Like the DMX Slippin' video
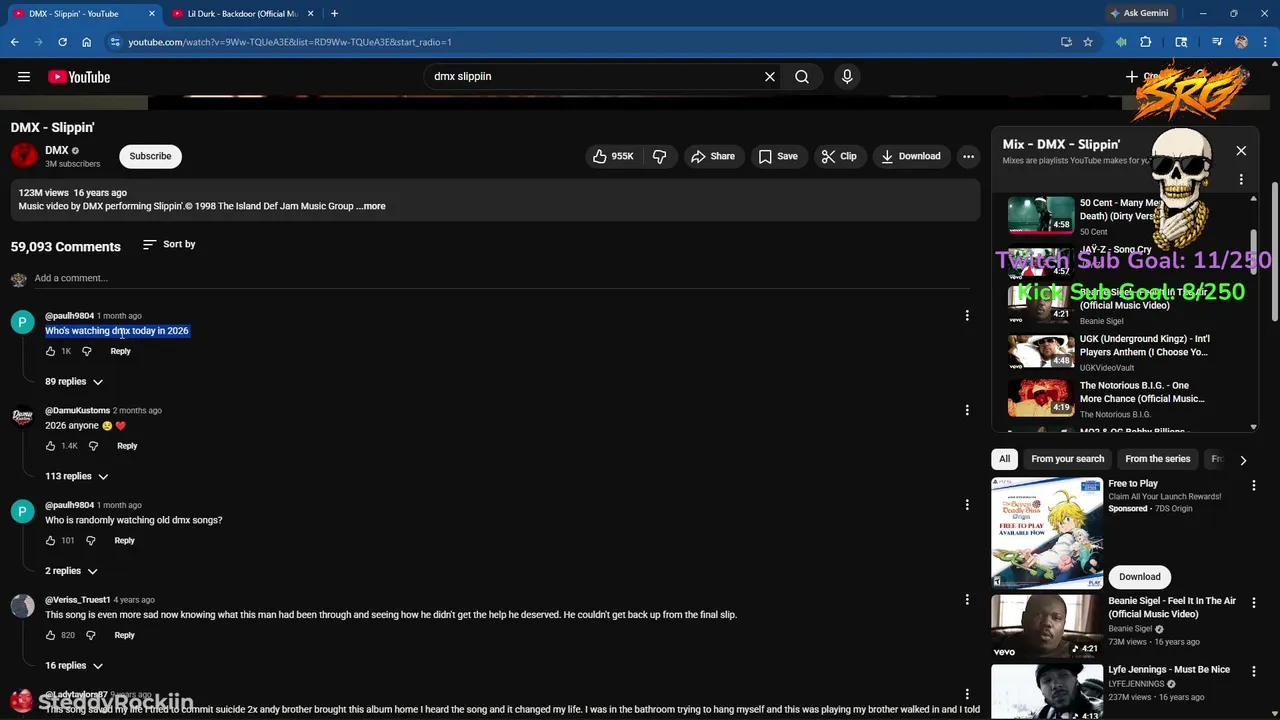This screenshot has height=720, width=1280. click(x=613, y=156)
